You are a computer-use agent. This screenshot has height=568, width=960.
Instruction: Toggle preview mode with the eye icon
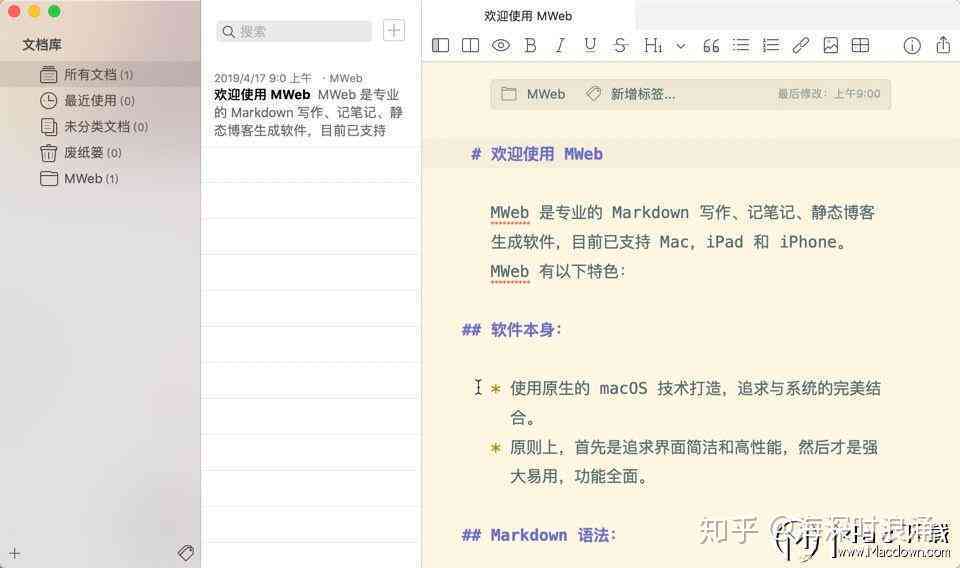(x=500, y=45)
